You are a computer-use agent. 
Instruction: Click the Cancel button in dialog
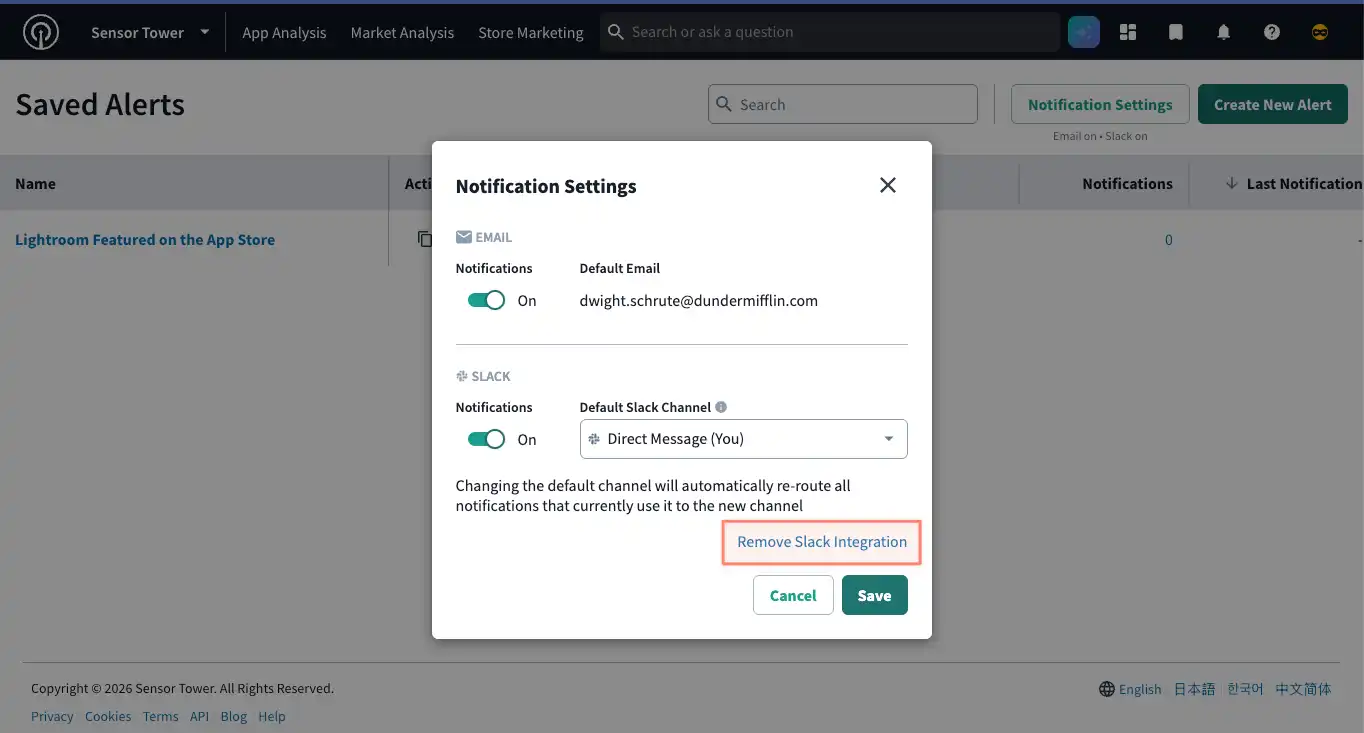[x=793, y=595]
